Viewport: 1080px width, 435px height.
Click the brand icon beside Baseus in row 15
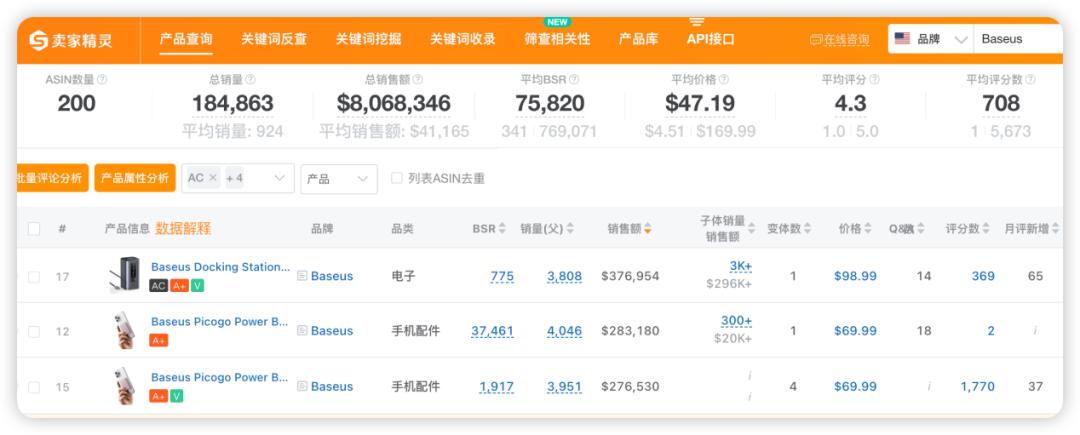coord(302,386)
